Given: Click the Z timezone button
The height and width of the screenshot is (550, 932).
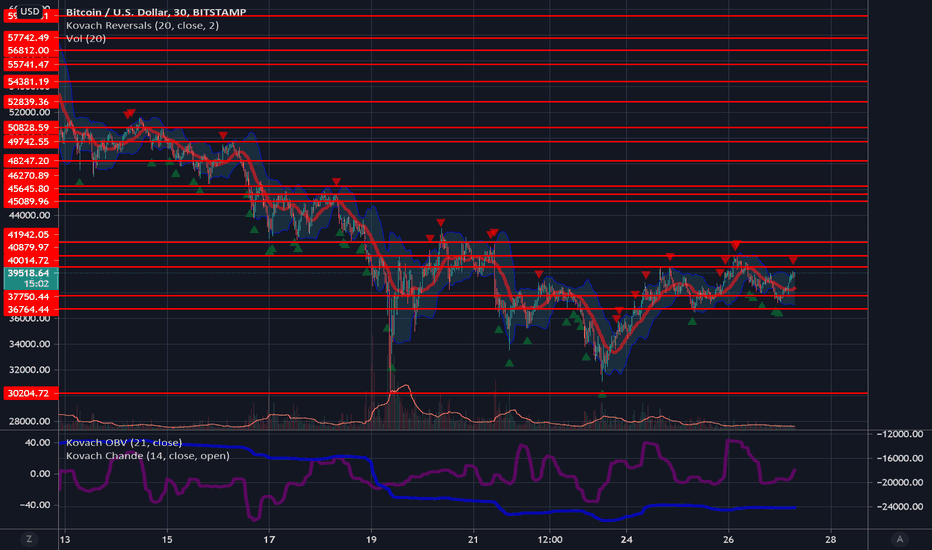Looking at the screenshot, I should coord(29,539).
